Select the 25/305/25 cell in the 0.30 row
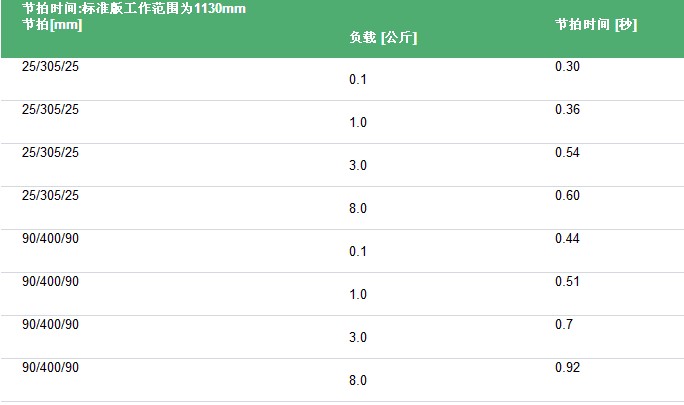Screen dimensions: 684x405 coord(50,66)
